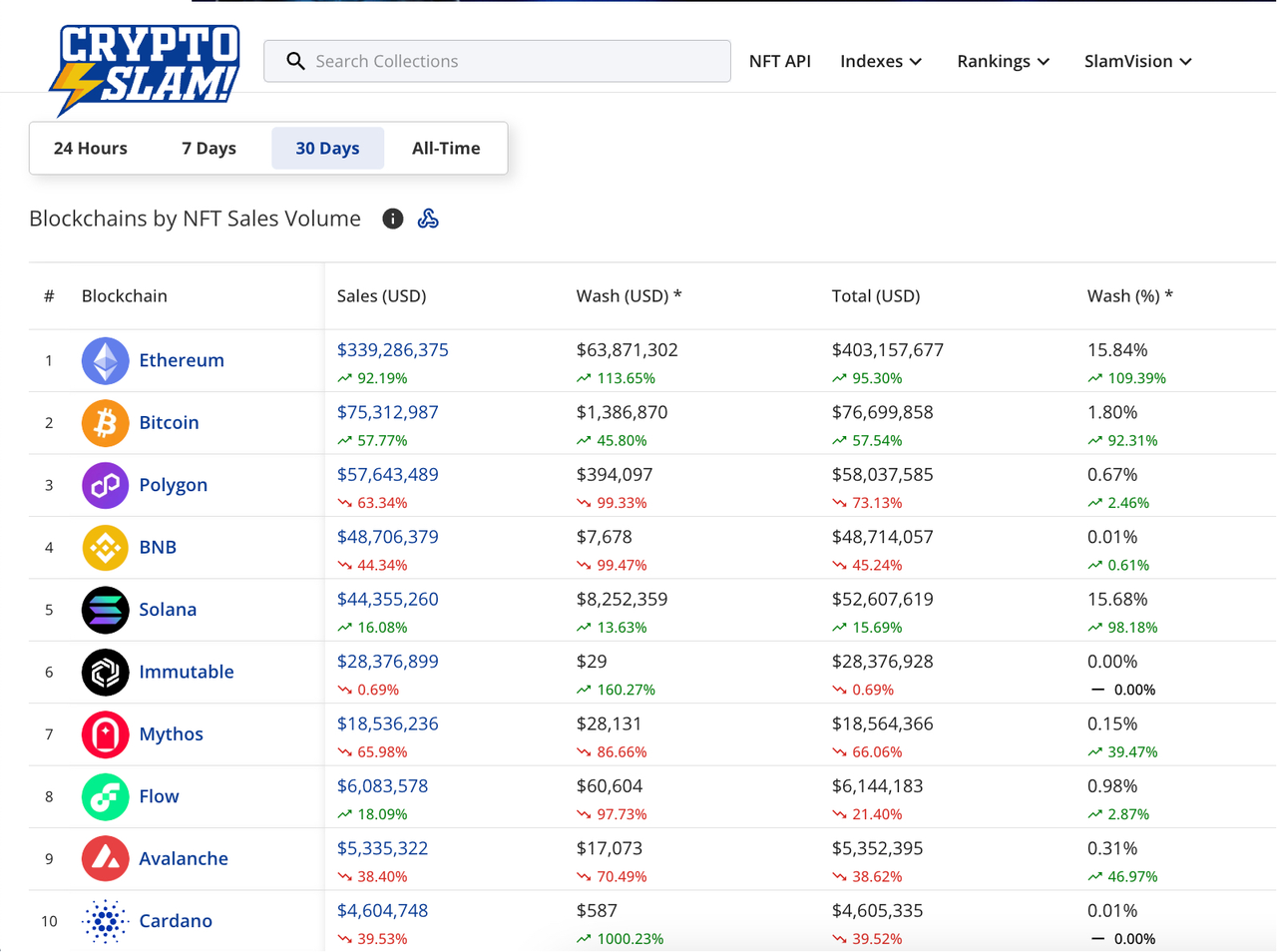Click Ethereum wash value $63,871,302
1277x952 pixels.
628,350
